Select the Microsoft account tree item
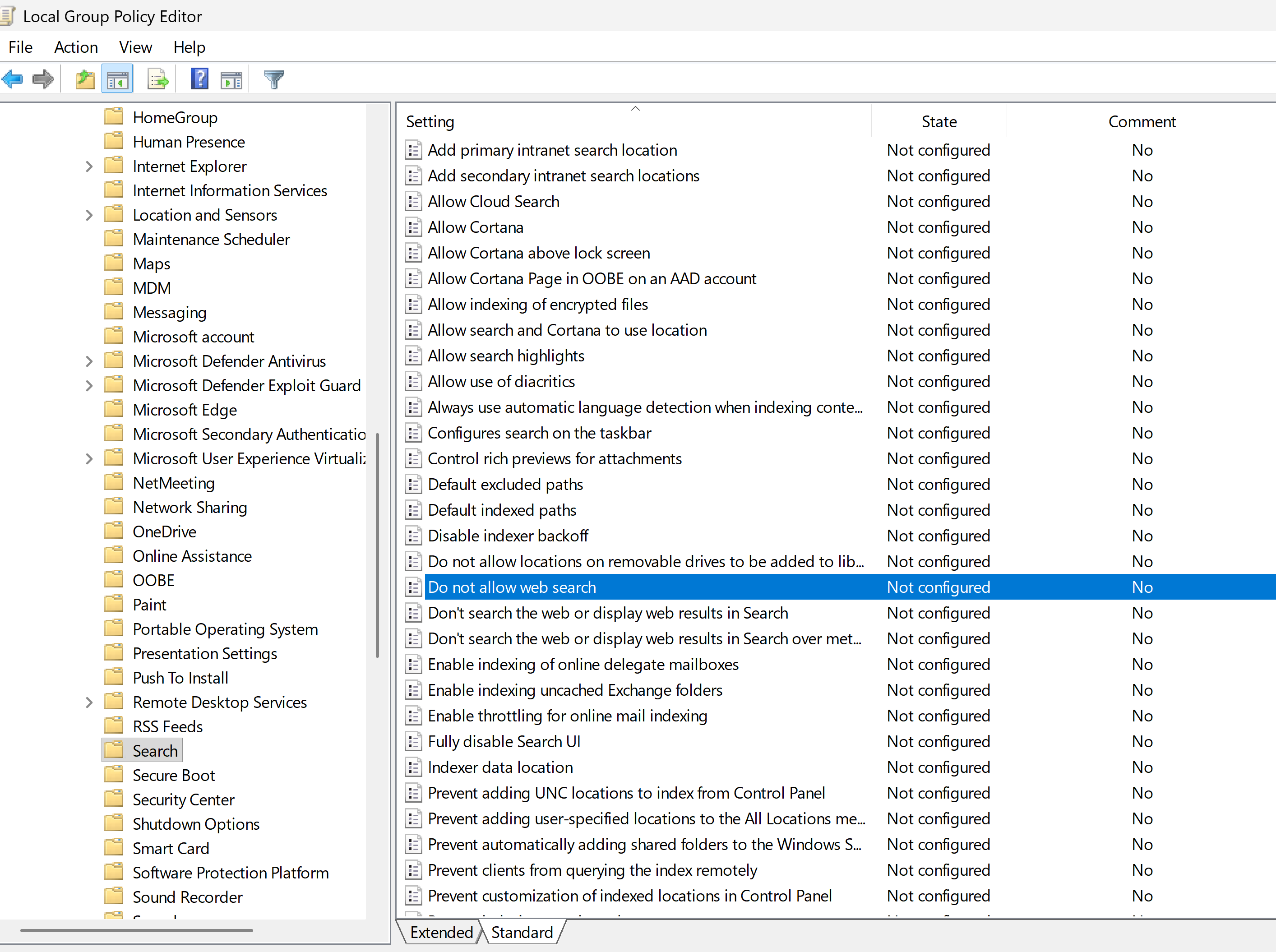1276x952 pixels. pos(193,337)
